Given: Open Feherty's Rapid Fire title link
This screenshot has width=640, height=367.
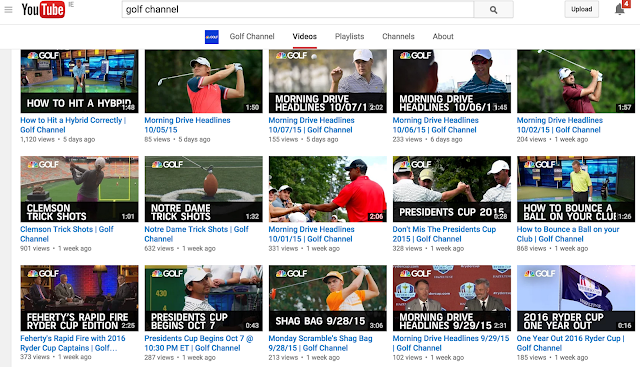Looking at the screenshot, I should point(73,343).
